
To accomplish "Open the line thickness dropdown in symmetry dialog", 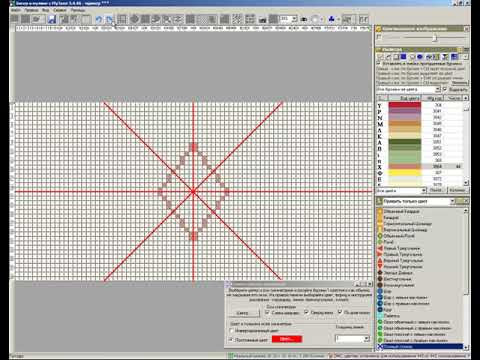I will coord(366,339).
